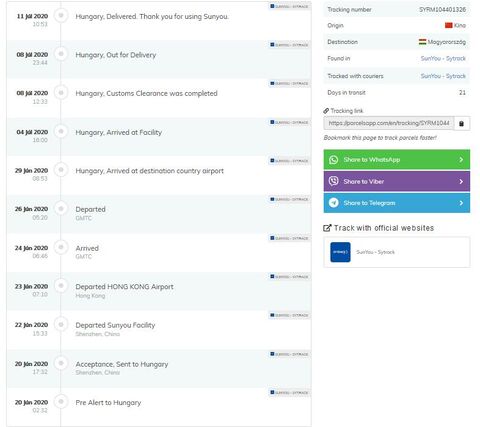Click the SunYou blue logo thumbnail
The width and height of the screenshot is (480, 427).
coord(340,252)
